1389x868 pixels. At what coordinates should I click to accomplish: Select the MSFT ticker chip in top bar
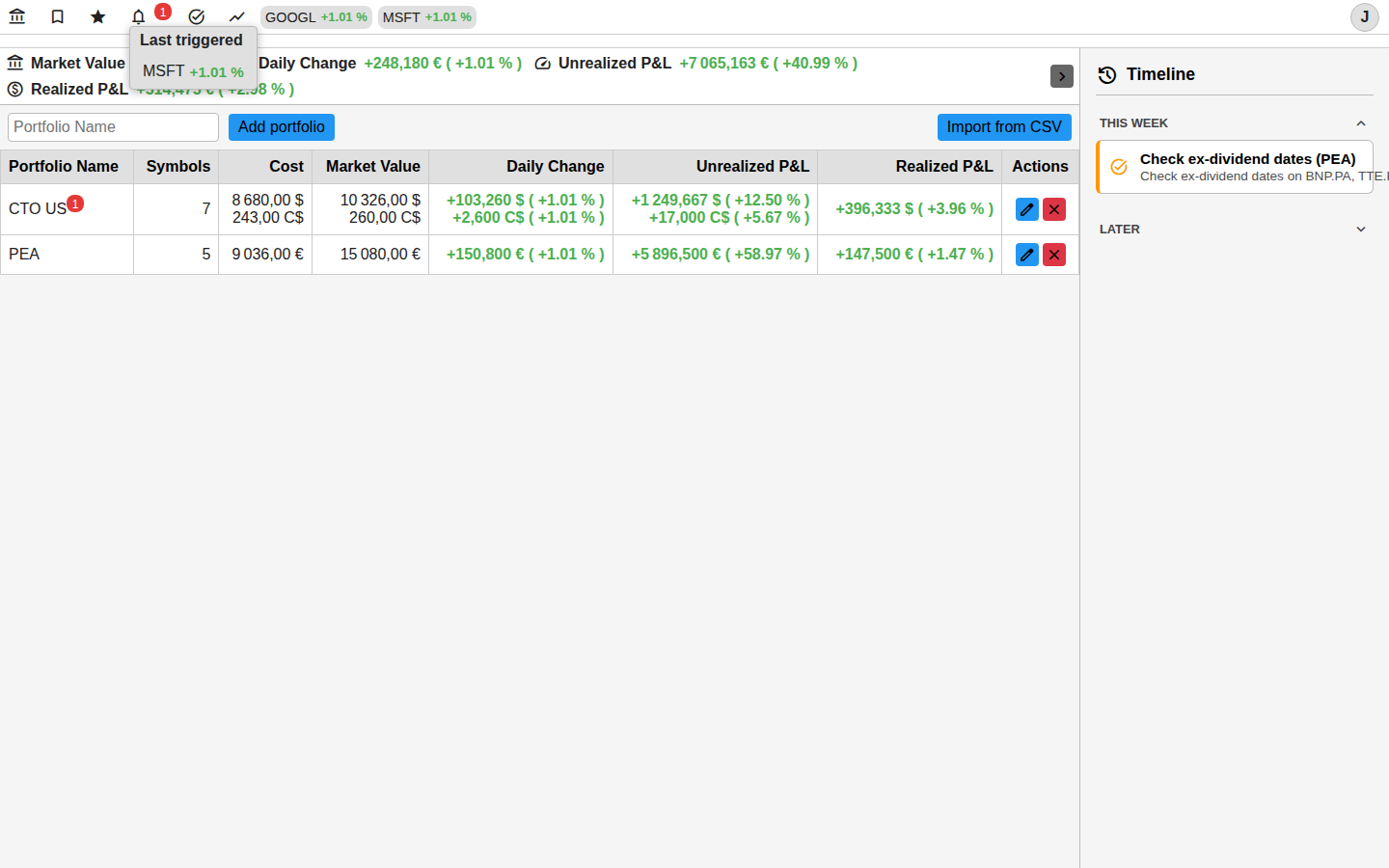point(427,17)
